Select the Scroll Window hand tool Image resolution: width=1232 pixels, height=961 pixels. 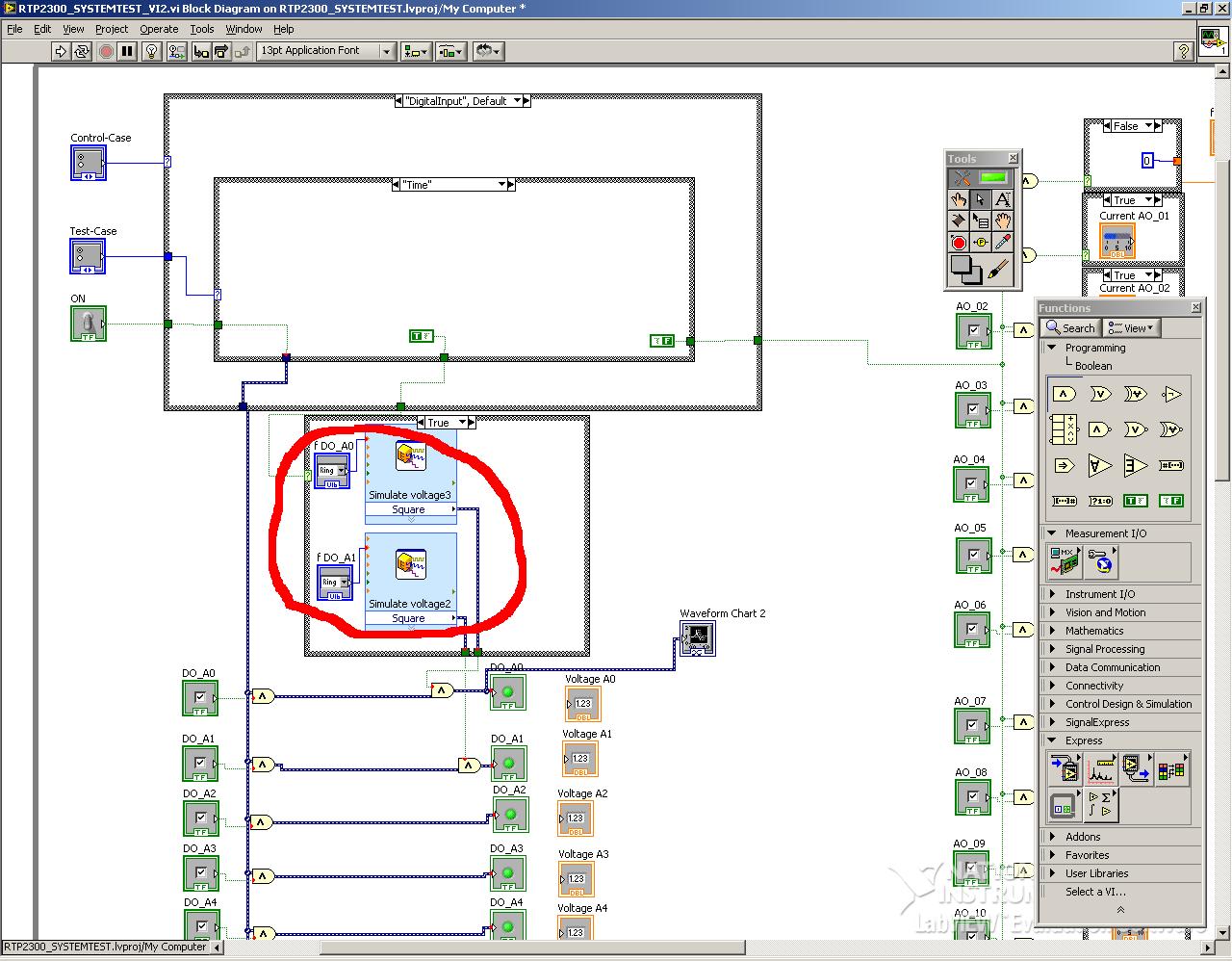click(1002, 221)
